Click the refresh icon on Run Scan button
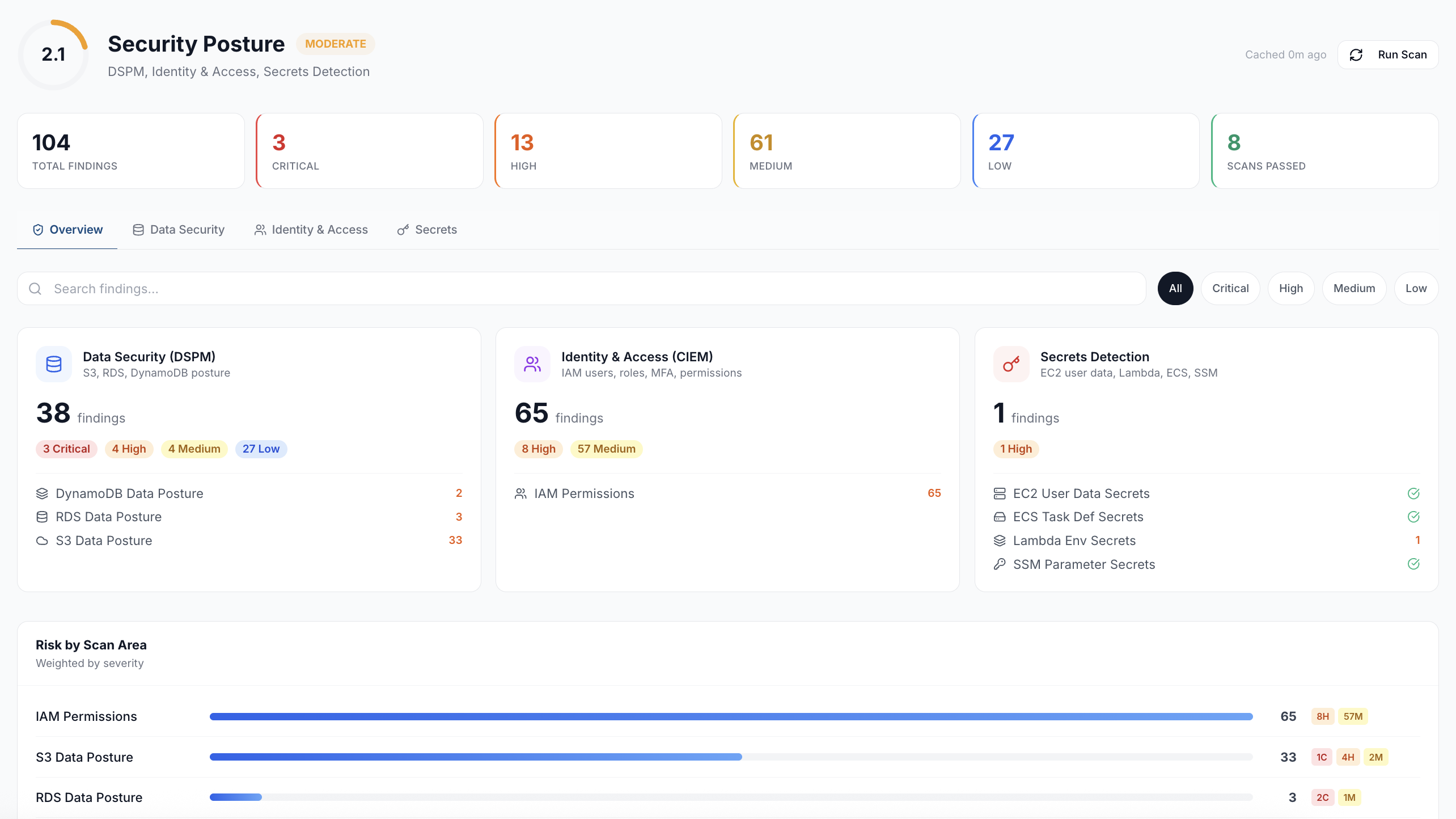The width and height of the screenshot is (1456, 819). coord(1357,54)
